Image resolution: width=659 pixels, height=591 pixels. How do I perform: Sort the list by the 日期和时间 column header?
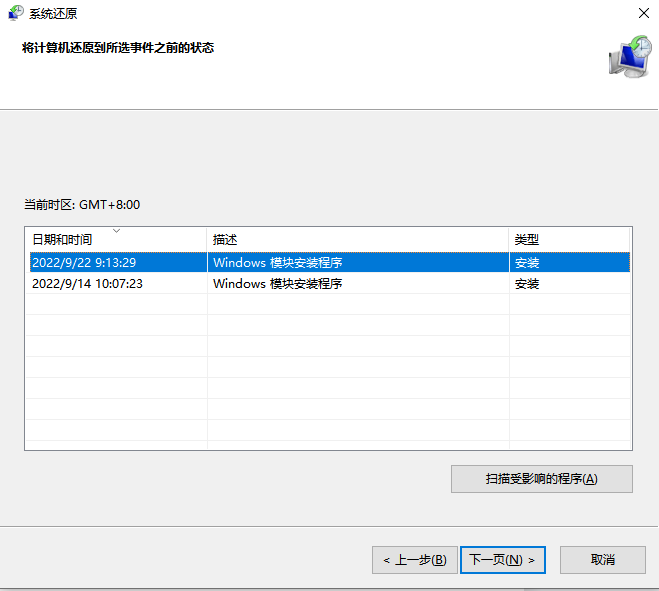coord(62,240)
